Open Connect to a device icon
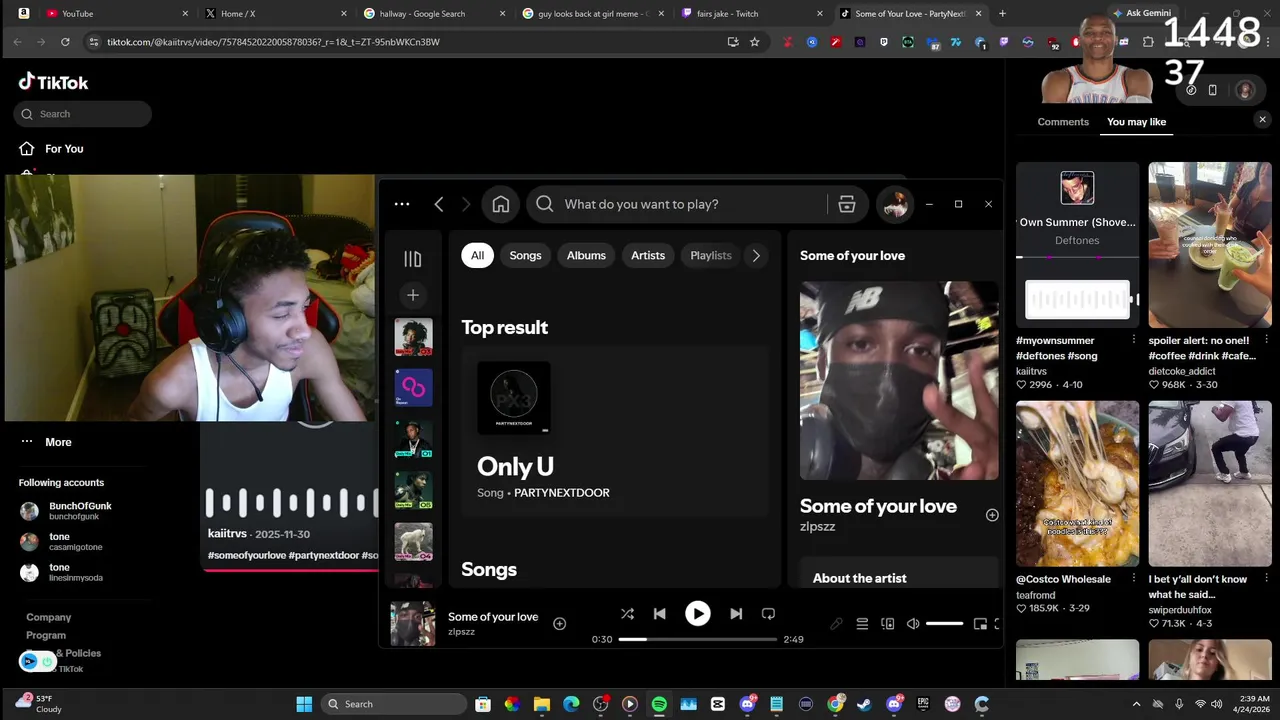Screen dimensions: 1280x720 tap(887, 624)
